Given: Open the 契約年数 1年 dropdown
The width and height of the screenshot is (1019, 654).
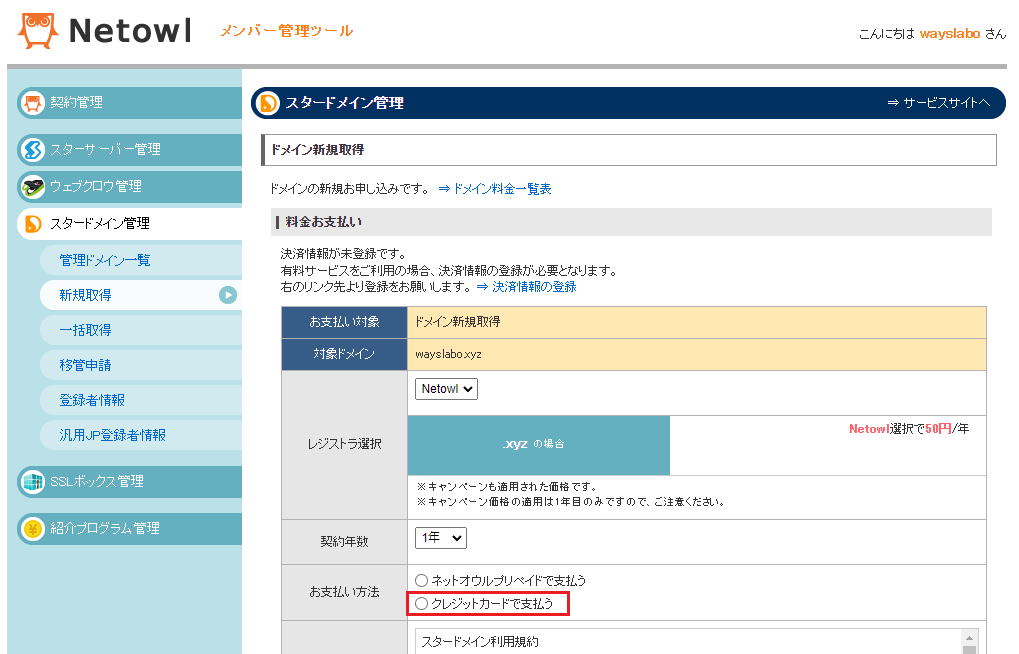Looking at the screenshot, I should point(441,538).
